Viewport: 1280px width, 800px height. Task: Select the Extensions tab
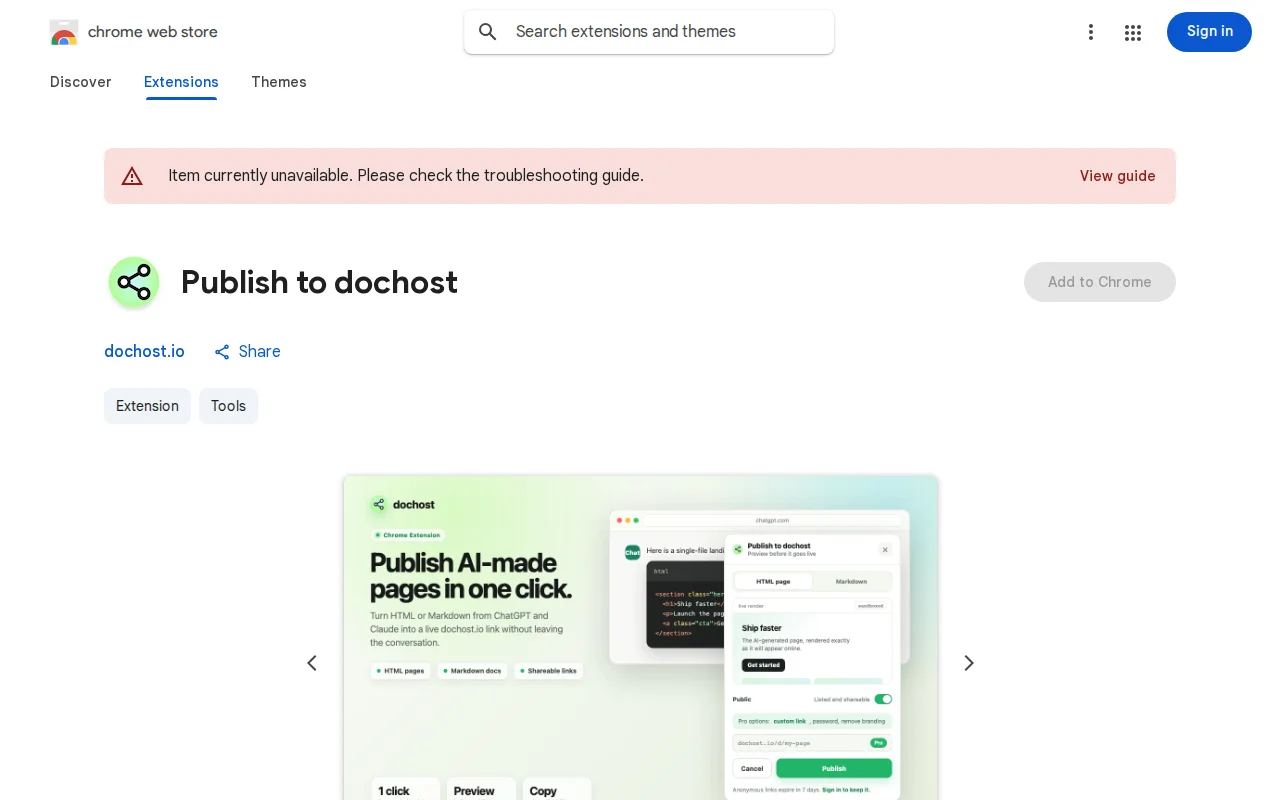(x=181, y=82)
